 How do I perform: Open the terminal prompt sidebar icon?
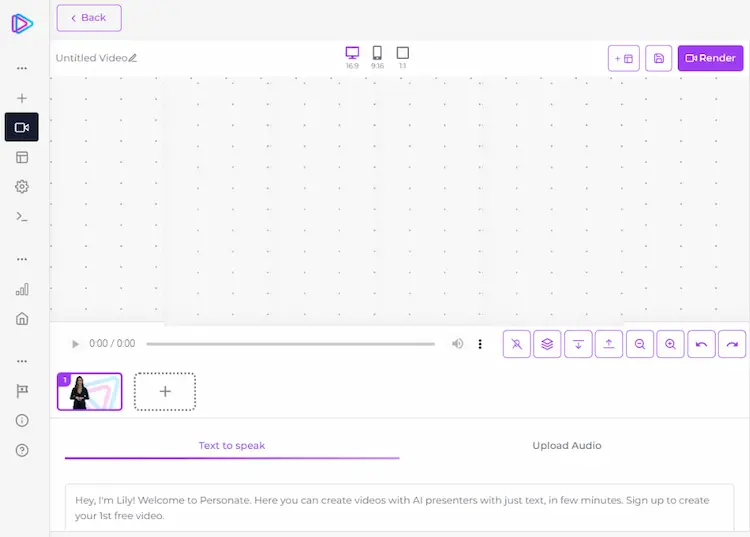click(x=22, y=217)
